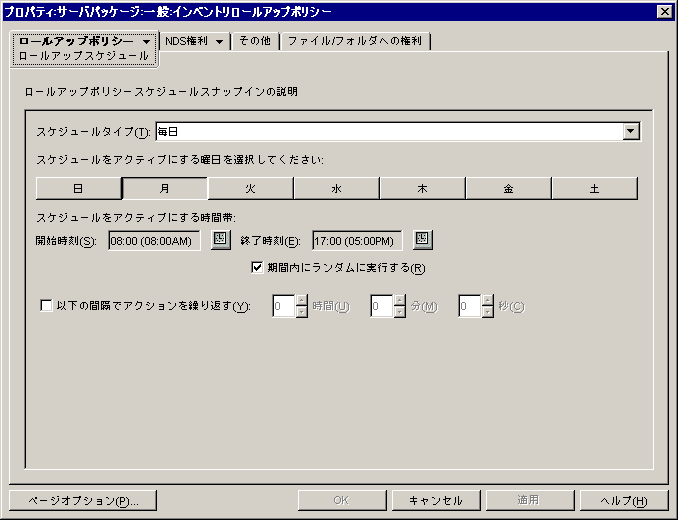678x520 pixels.
Task: Decrease the 時間 spinner value
Action: pos(302,311)
